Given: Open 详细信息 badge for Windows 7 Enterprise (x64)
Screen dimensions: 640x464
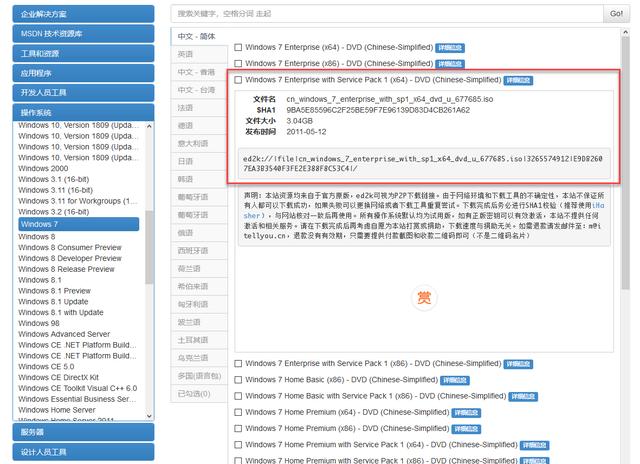Looking at the screenshot, I should tap(450, 48).
